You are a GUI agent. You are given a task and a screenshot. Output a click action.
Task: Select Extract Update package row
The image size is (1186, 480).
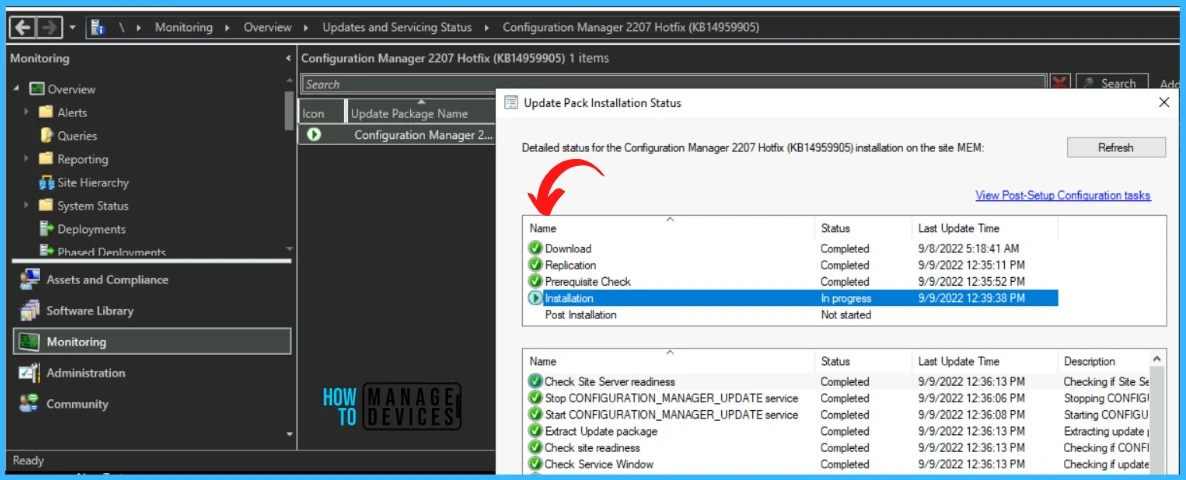pos(837,432)
